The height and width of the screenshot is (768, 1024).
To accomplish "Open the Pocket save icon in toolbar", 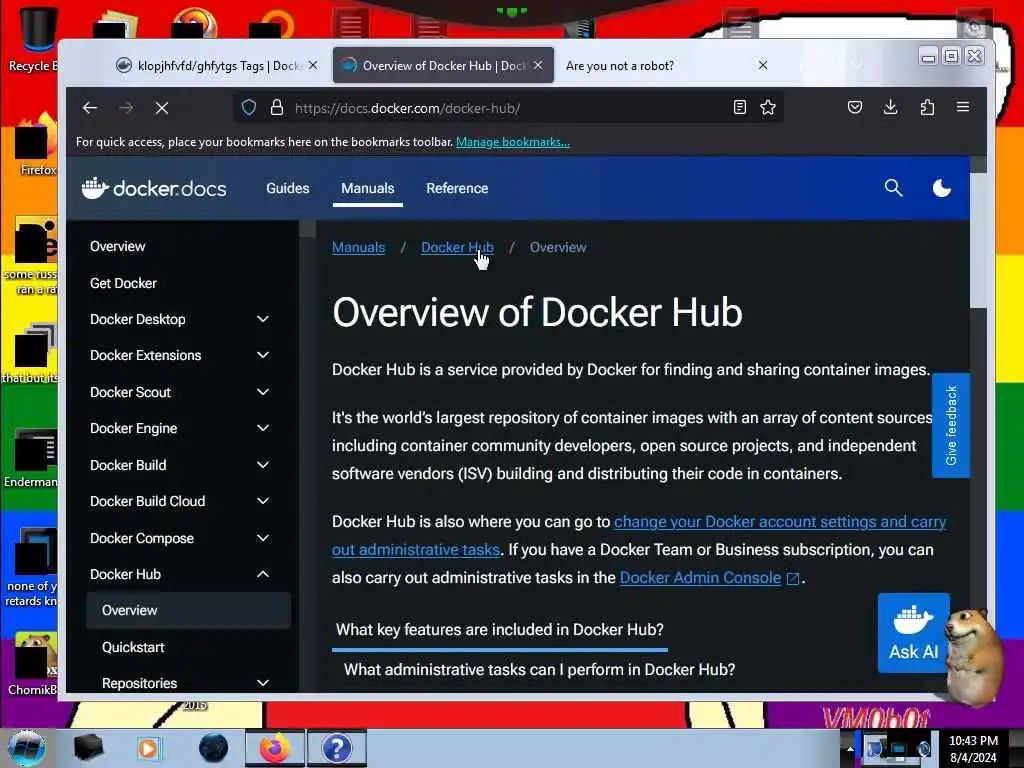I will pyautogui.click(x=855, y=107).
